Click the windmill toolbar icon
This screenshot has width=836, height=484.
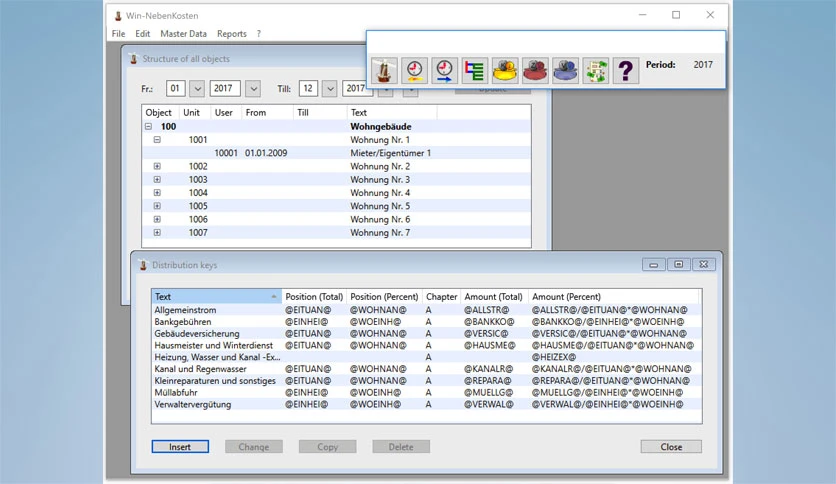384,70
